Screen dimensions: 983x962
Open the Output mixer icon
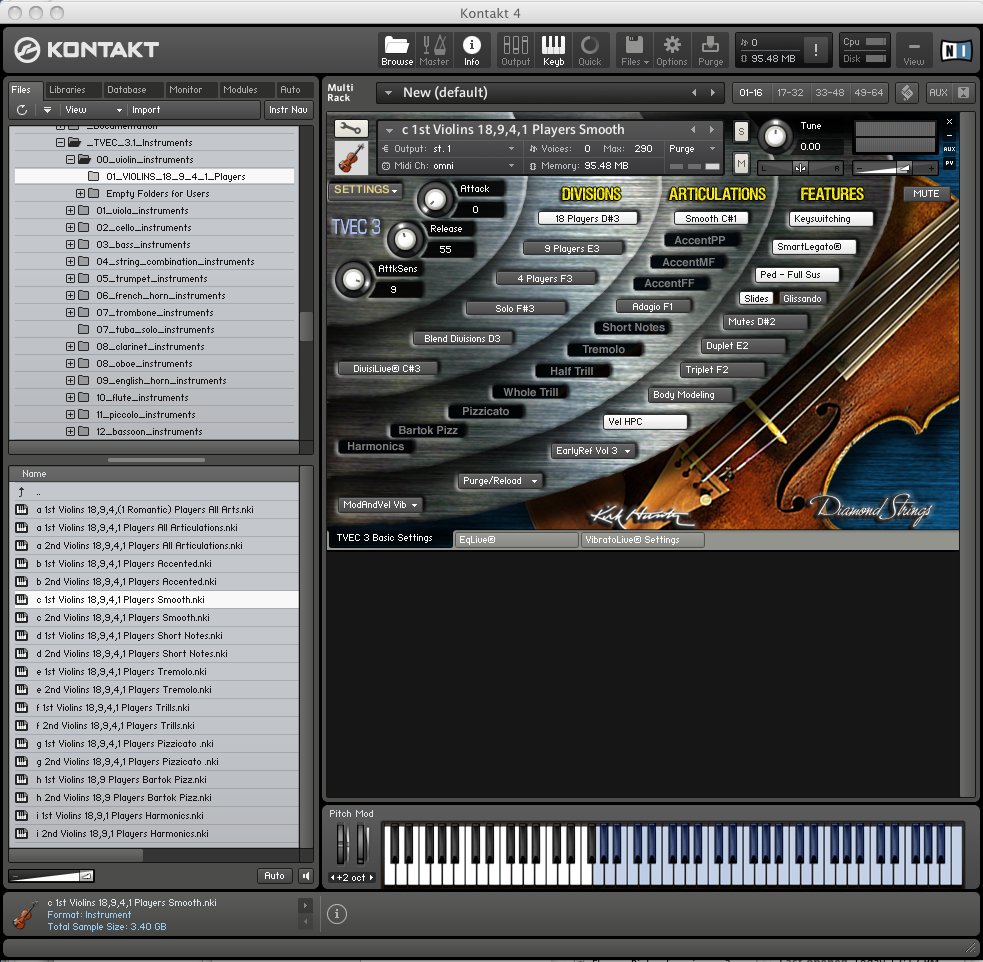point(515,50)
